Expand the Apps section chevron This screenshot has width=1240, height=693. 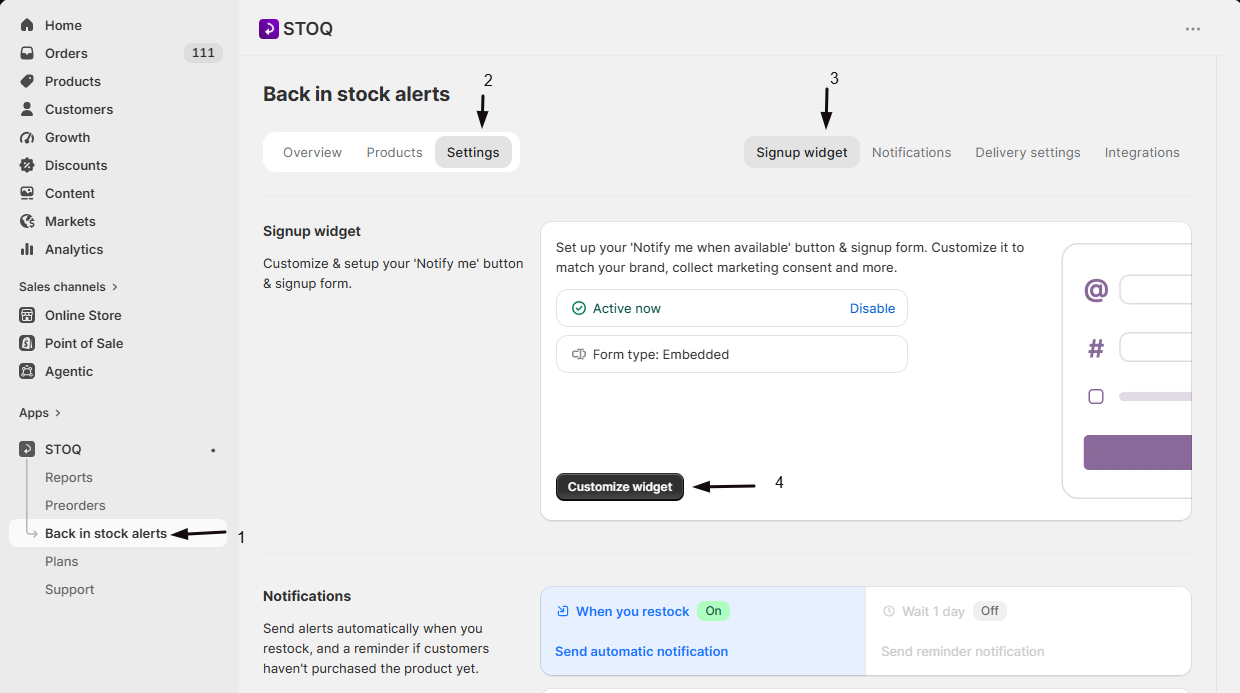pos(57,413)
